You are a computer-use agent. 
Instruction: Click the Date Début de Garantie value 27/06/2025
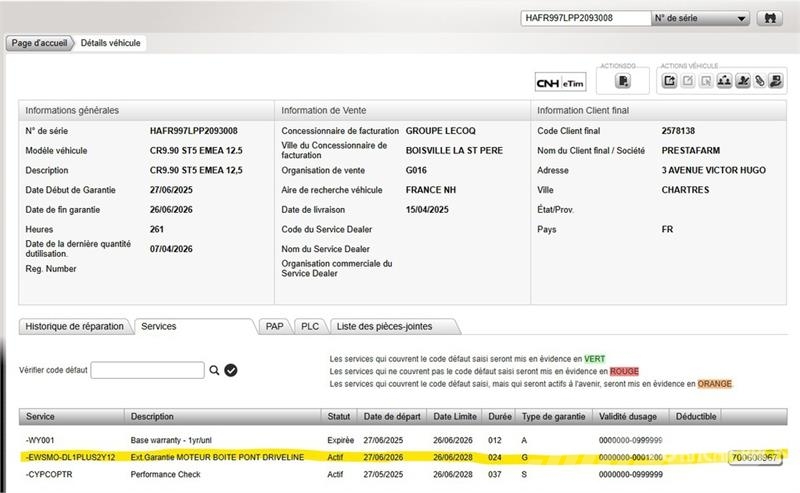pyautogui.click(x=171, y=190)
